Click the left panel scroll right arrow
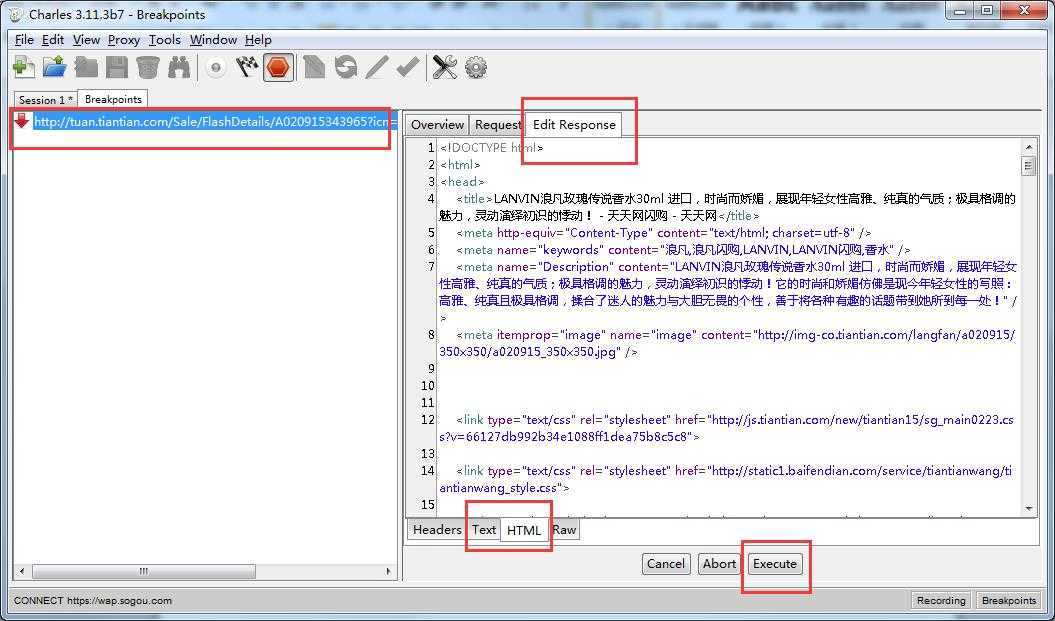This screenshot has width=1055, height=621. (388, 571)
